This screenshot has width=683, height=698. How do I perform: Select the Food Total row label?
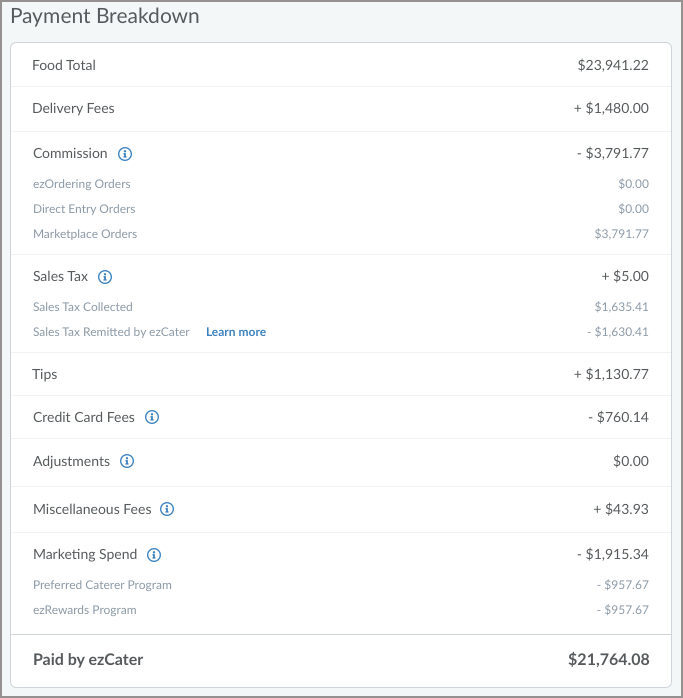point(64,65)
